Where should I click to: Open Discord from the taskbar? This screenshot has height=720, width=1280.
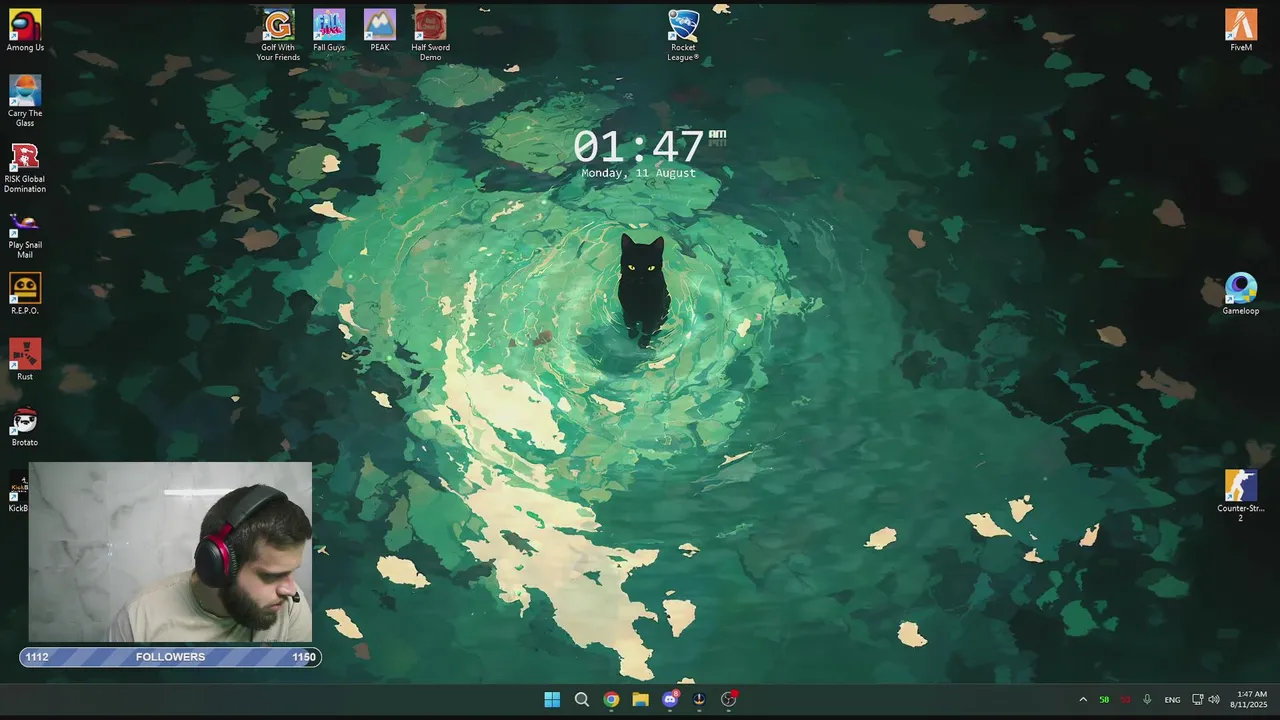pyautogui.click(x=670, y=699)
